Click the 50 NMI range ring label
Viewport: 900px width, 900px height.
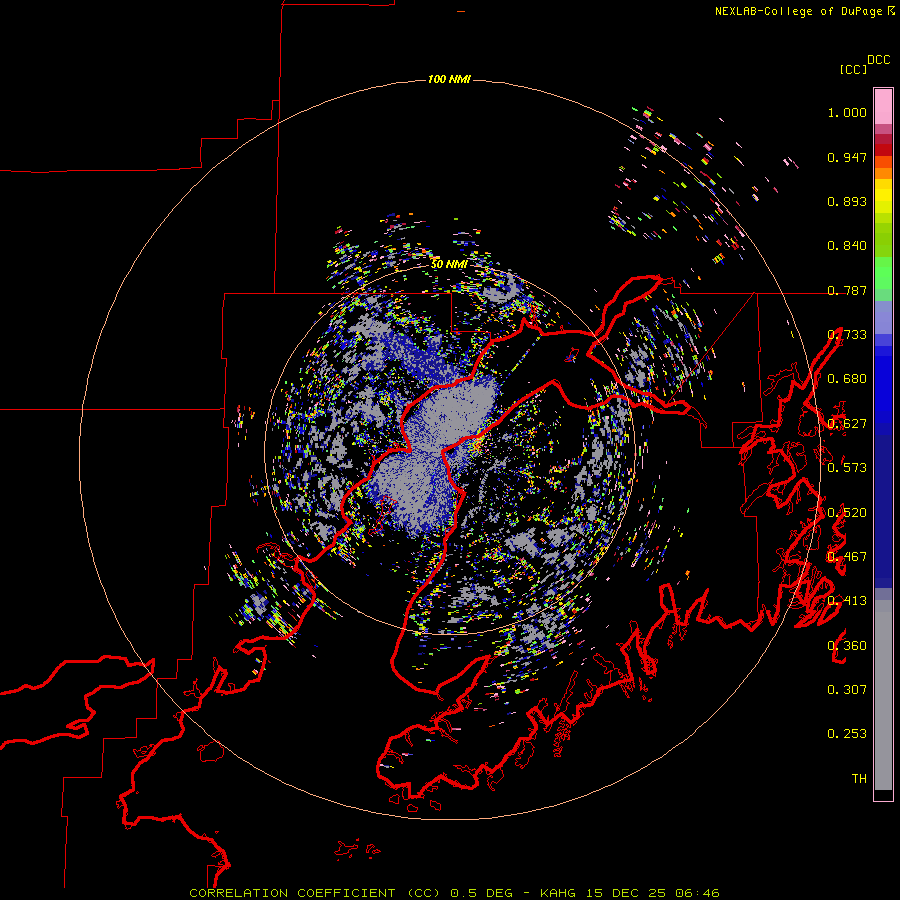point(449,264)
